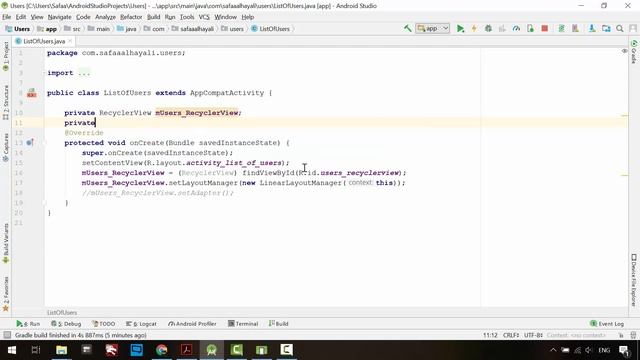Open the Window menu

coord(225,17)
